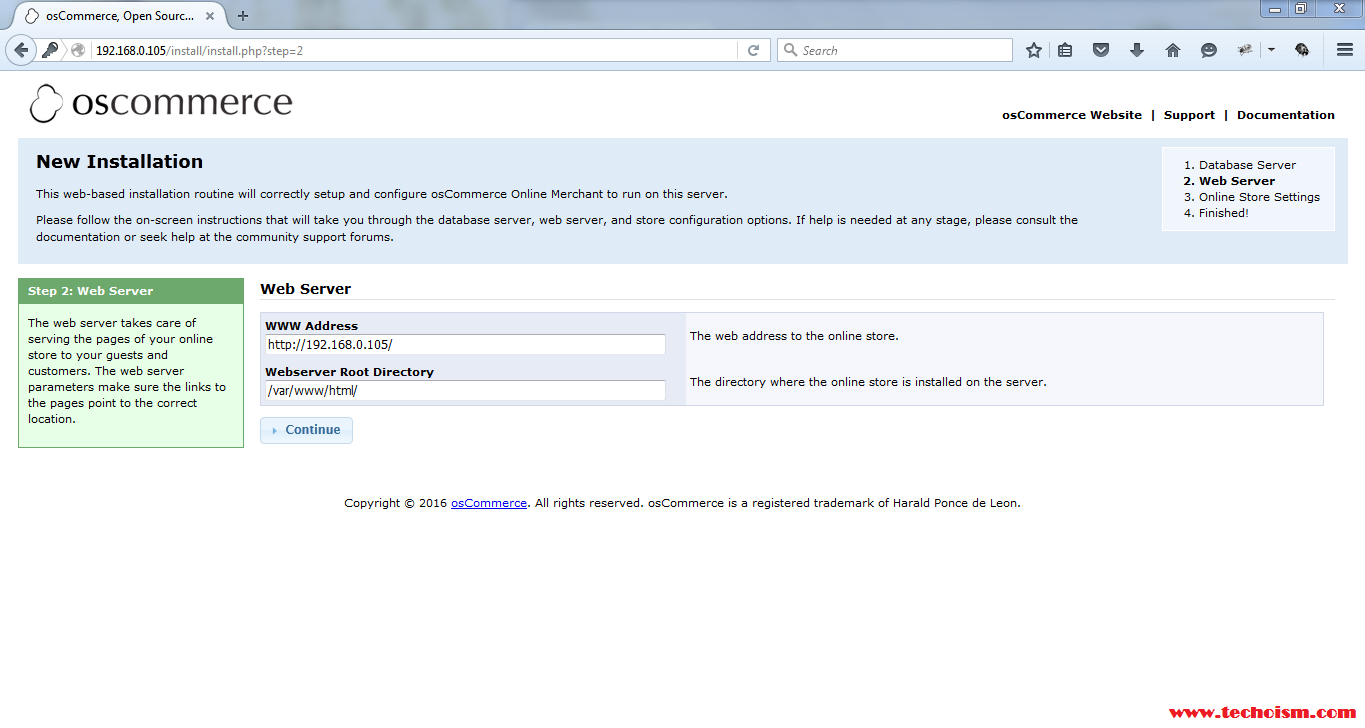Click the WWW Address input field
Viewport: 1365px width, 728px height.
coord(465,344)
